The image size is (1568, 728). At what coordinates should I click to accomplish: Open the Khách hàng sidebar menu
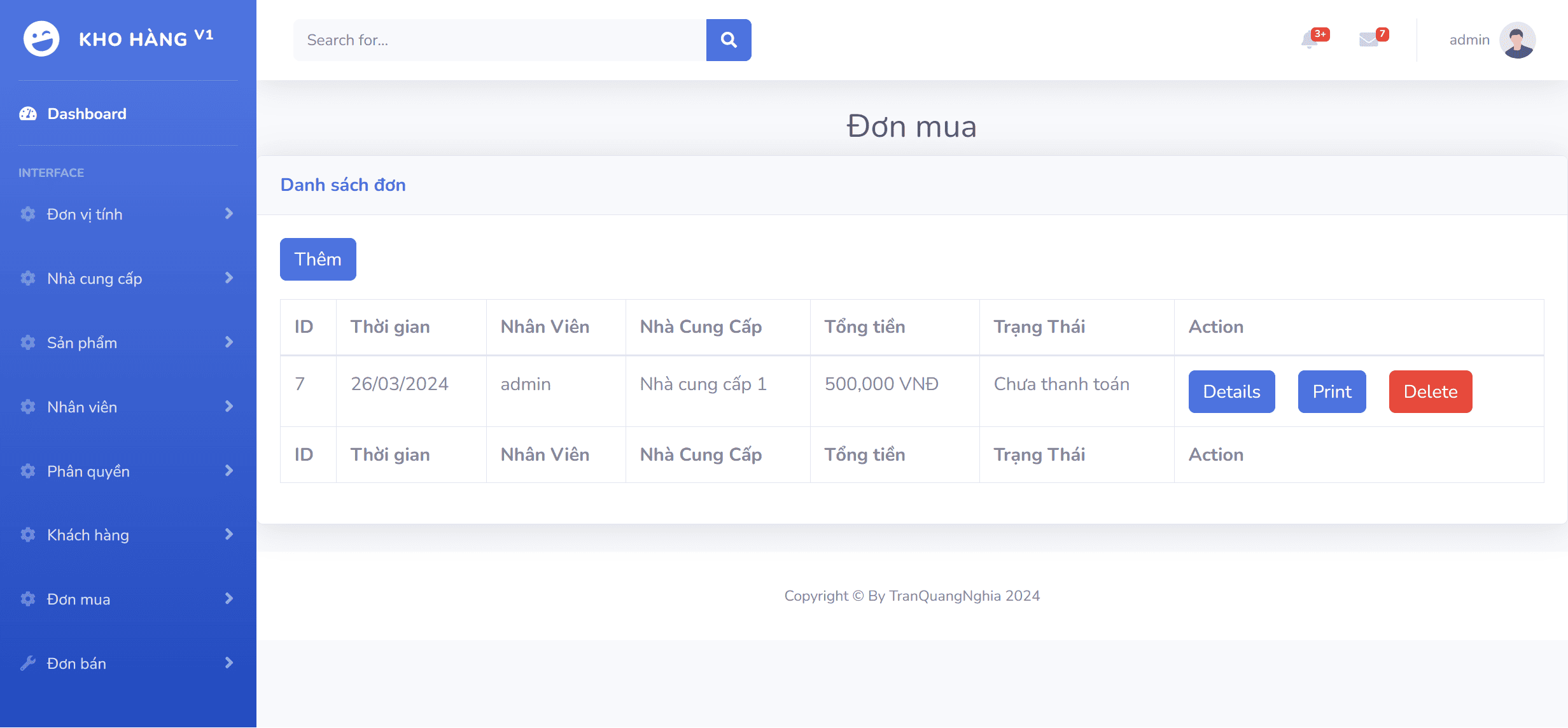tap(128, 535)
